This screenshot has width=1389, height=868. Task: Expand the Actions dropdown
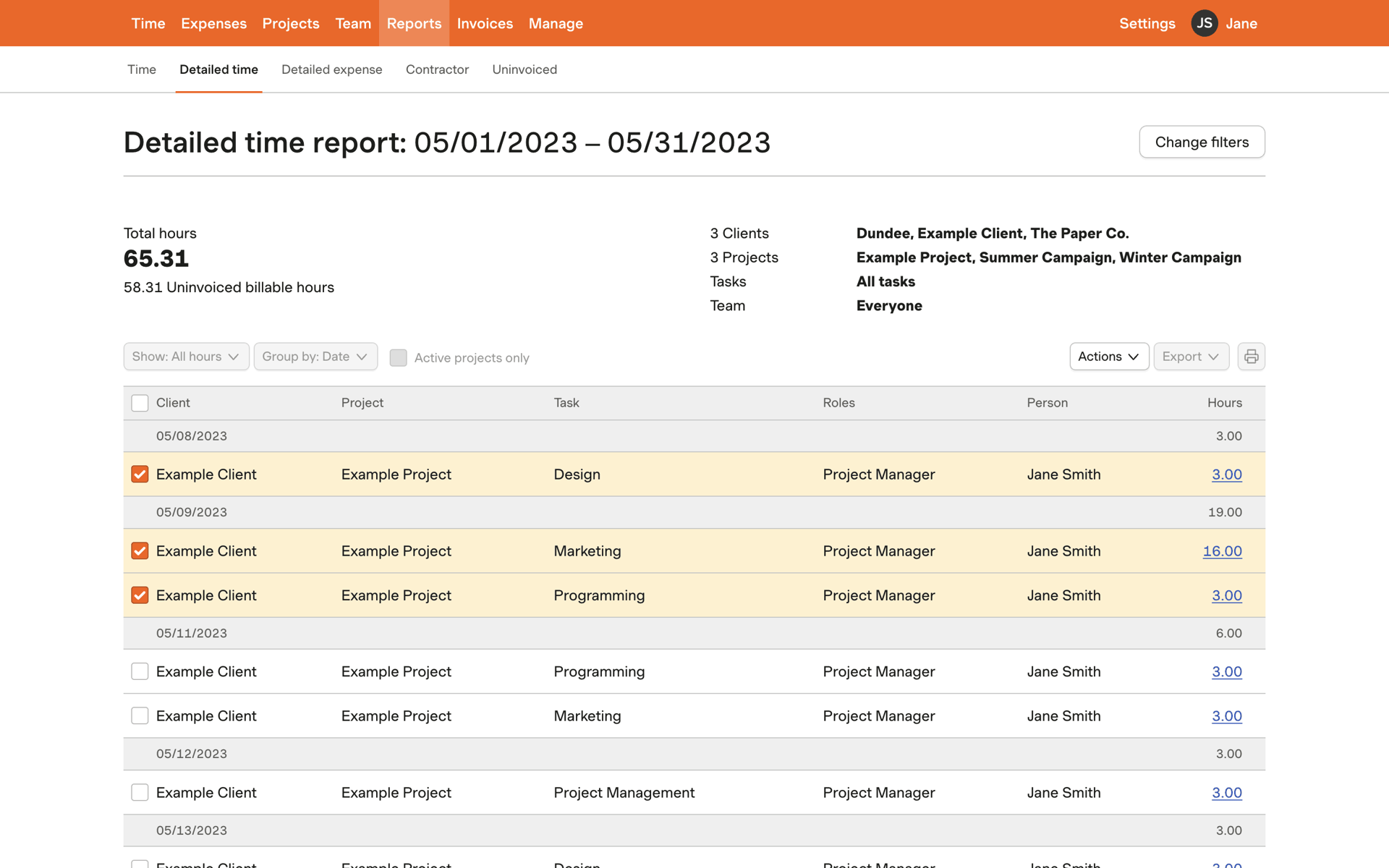(x=1109, y=357)
